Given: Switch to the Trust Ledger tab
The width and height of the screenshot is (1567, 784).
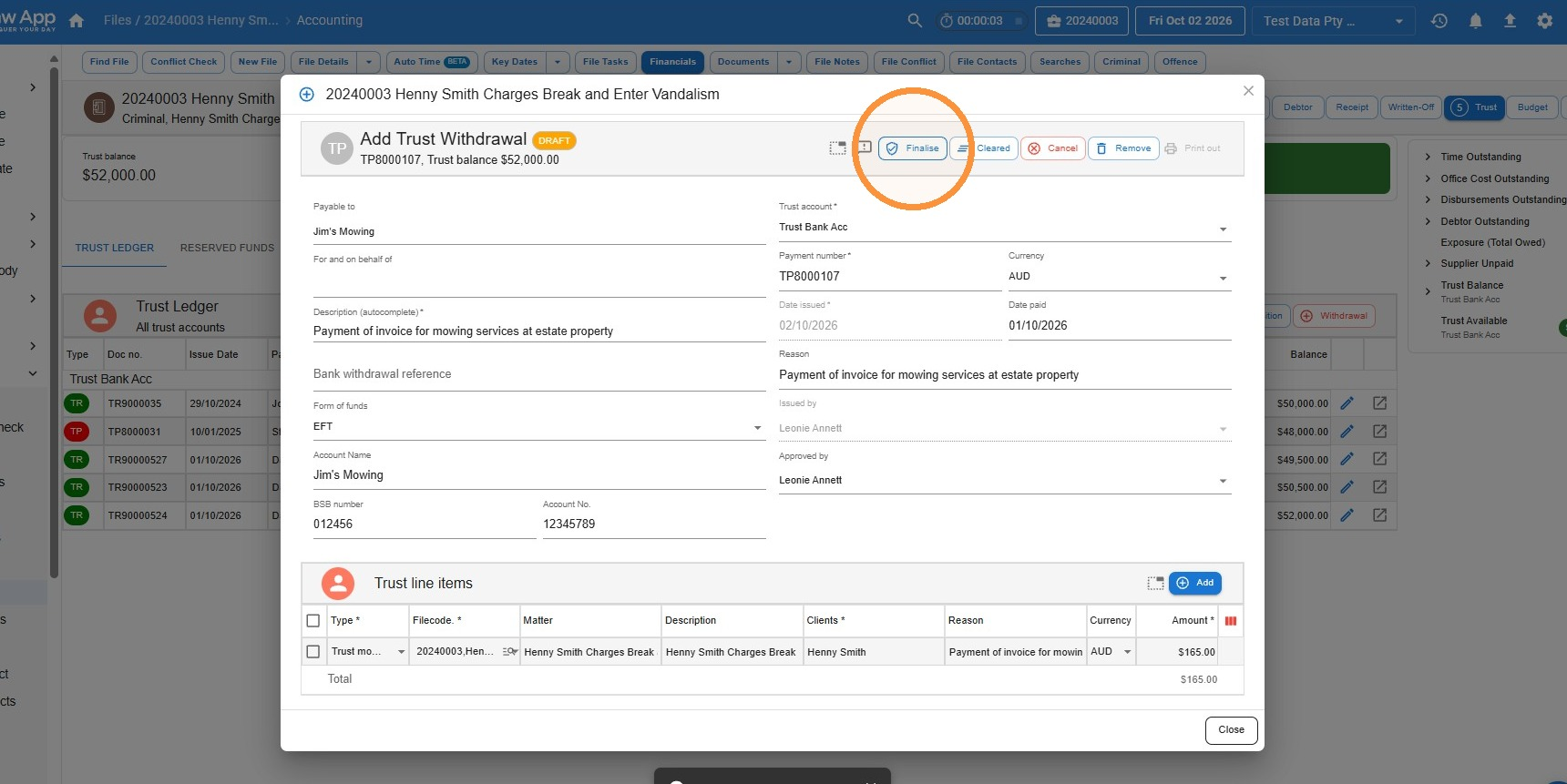Looking at the screenshot, I should [115, 248].
